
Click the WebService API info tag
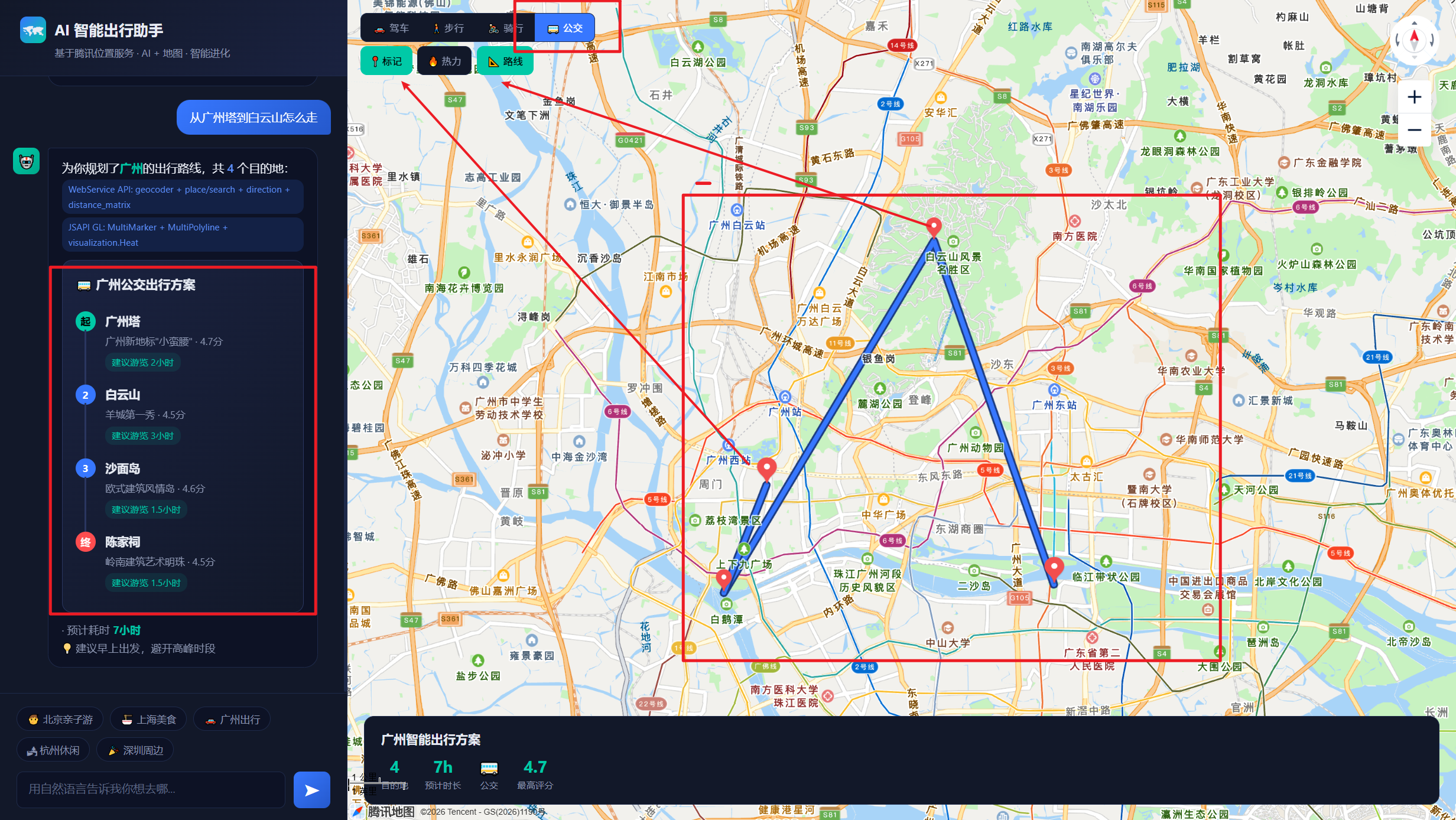[183, 197]
